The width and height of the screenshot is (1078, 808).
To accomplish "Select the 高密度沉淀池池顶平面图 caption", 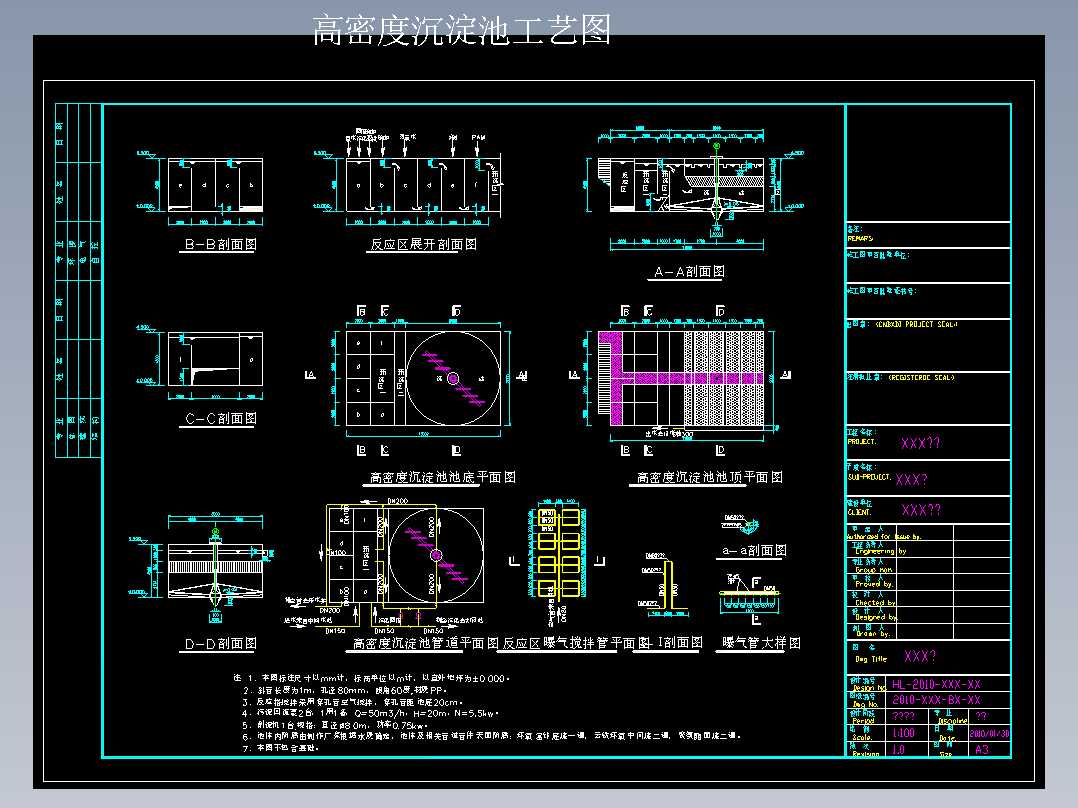I will (x=710, y=477).
